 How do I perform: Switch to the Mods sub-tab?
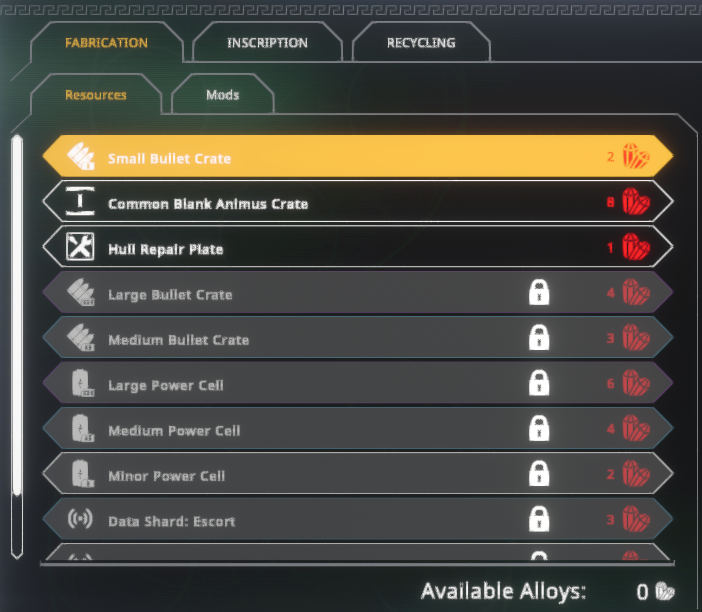click(223, 95)
